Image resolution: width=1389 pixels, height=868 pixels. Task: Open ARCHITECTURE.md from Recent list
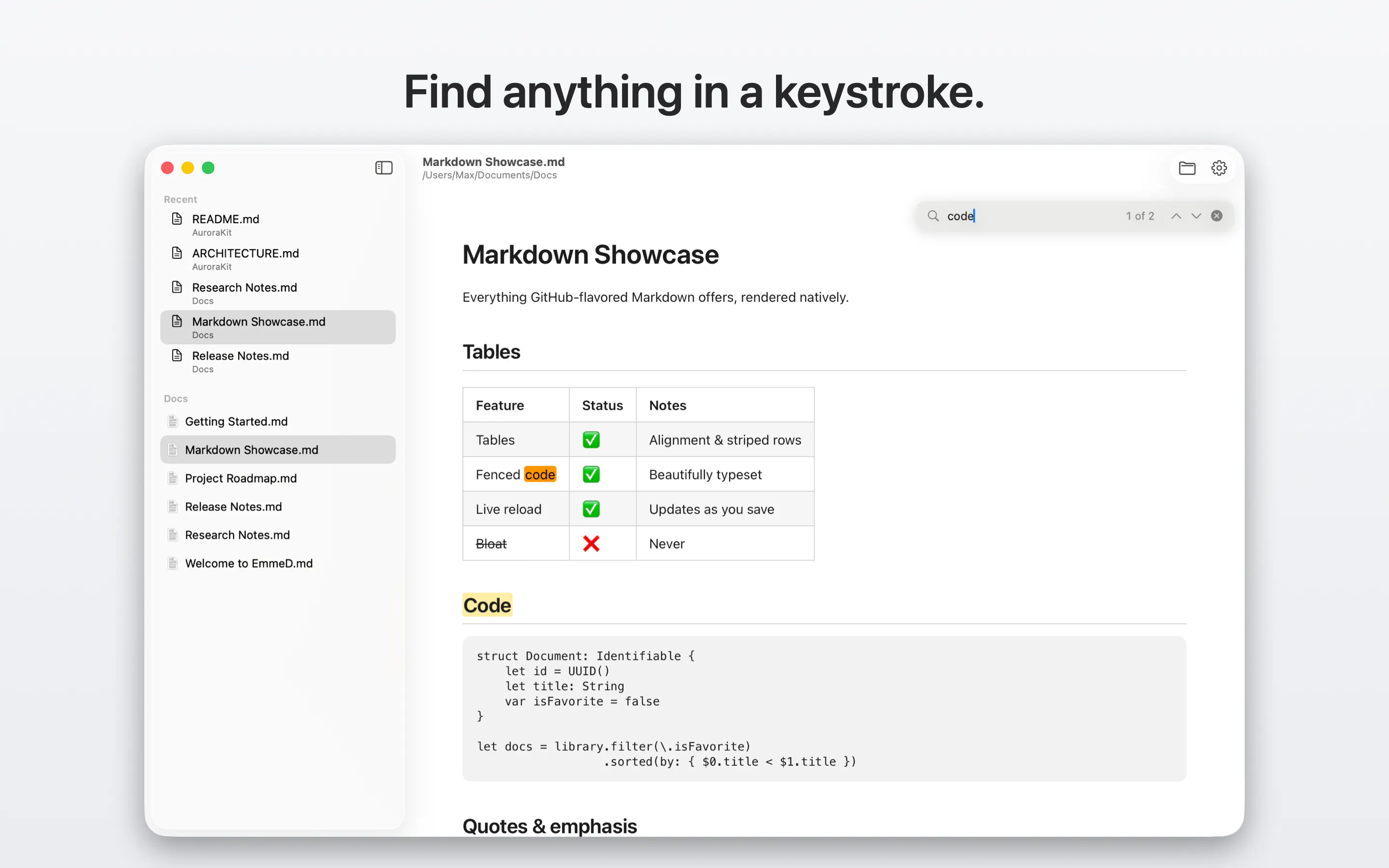[278, 259]
